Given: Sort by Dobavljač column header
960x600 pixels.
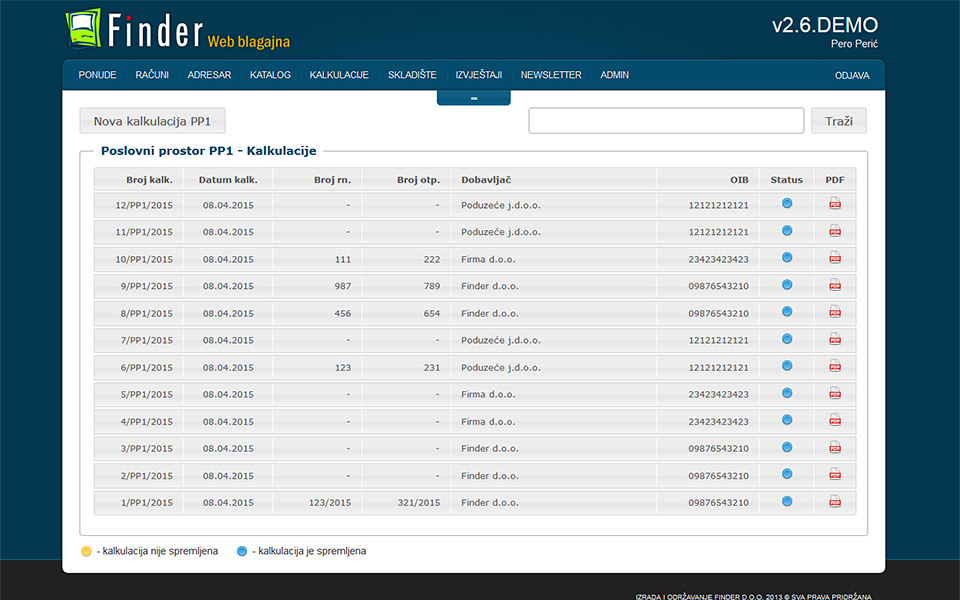Looking at the screenshot, I should pos(486,180).
